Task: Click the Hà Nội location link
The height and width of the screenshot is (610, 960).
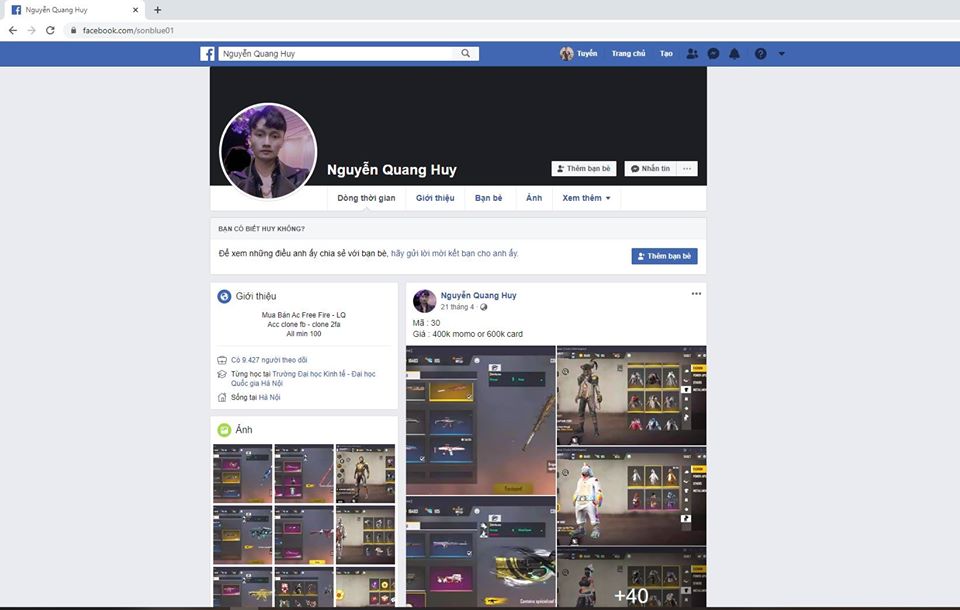Action: 268,397
